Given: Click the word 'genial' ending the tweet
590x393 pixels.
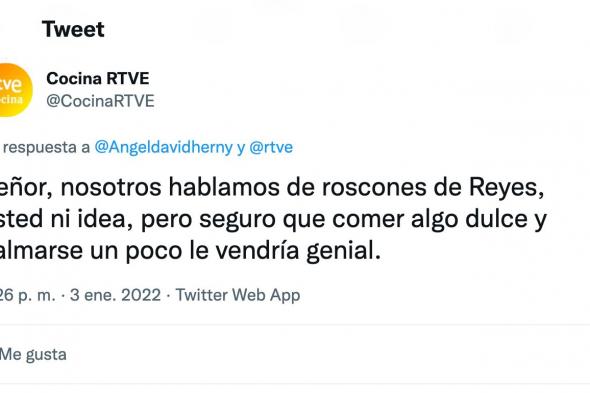Looking at the screenshot, I should [340, 251].
